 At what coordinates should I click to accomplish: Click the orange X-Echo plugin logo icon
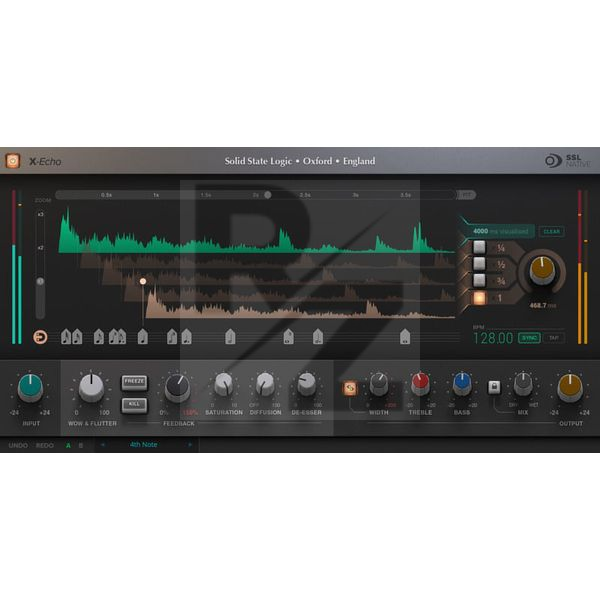pyautogui.click(x=13, y=161)
